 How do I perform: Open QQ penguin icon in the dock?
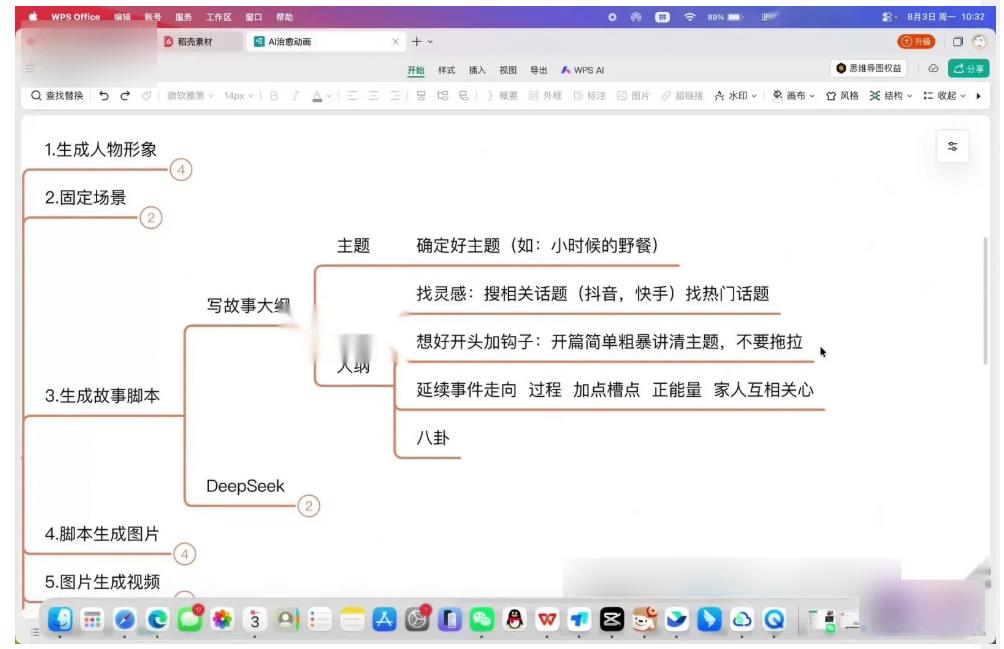[514, 619]
